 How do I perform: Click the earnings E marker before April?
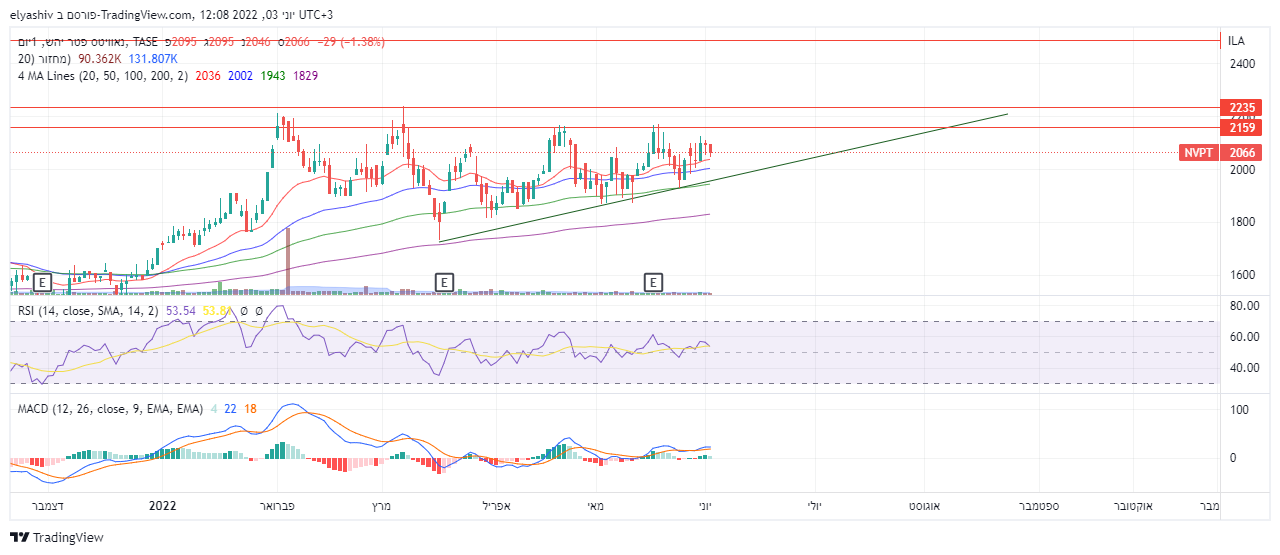click(x=444, y=283)
